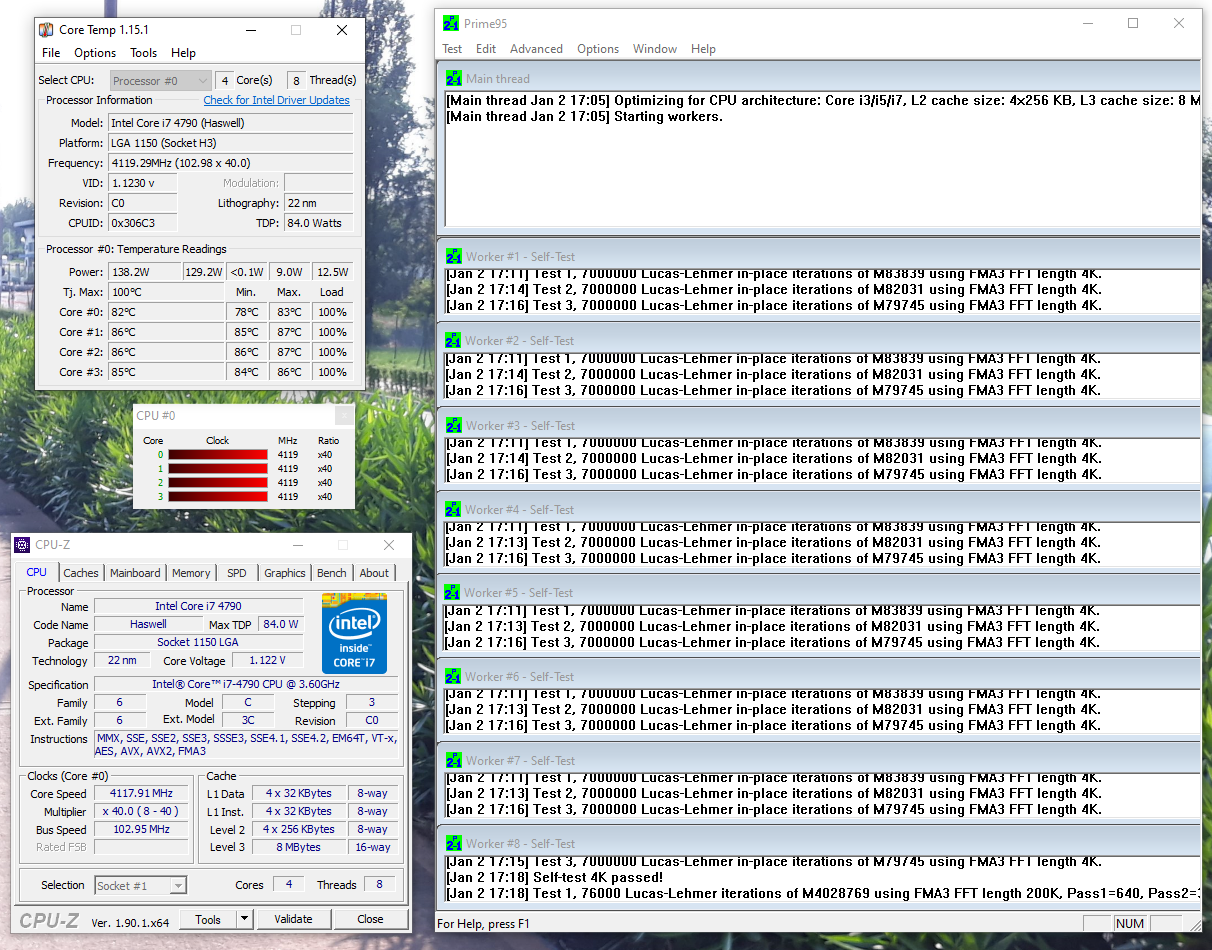Image resolution: width=1212 pixels, height=950 pixels.
Task: Click the NUM indicator in Prime95 status bar
Action: click(x=1130, y=923)
